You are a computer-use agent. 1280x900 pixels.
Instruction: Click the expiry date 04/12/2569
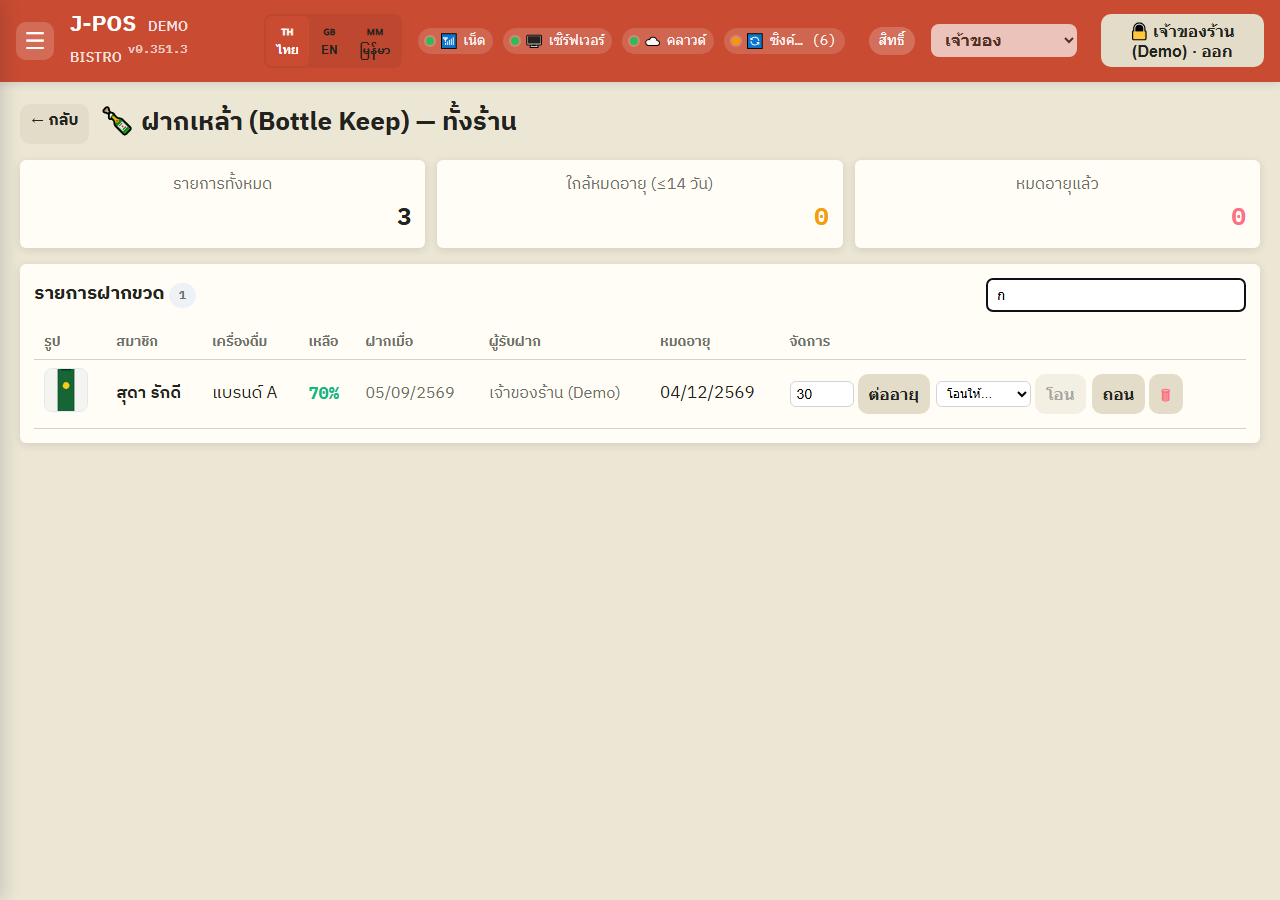point(707,392)
